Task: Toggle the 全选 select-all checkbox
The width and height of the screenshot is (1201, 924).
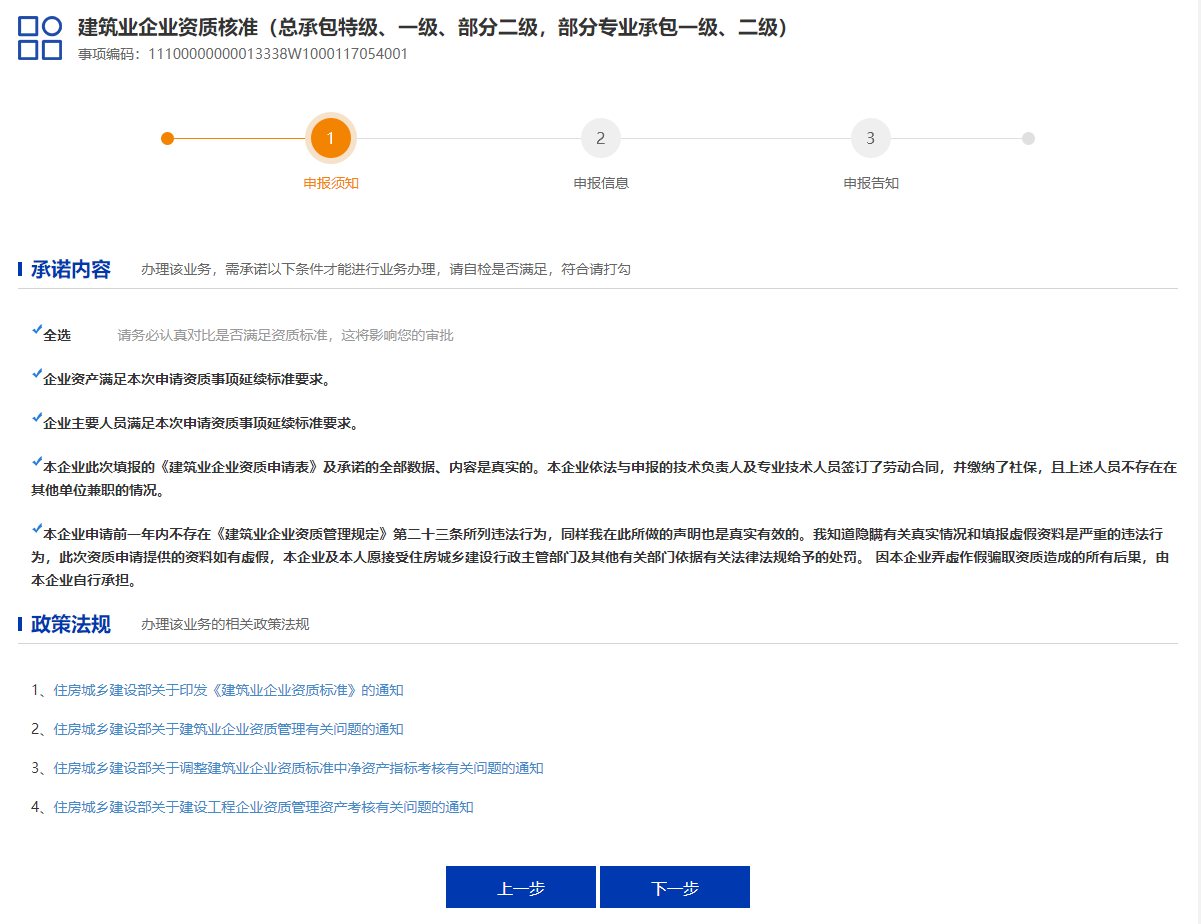Action: tap(37, 330)
